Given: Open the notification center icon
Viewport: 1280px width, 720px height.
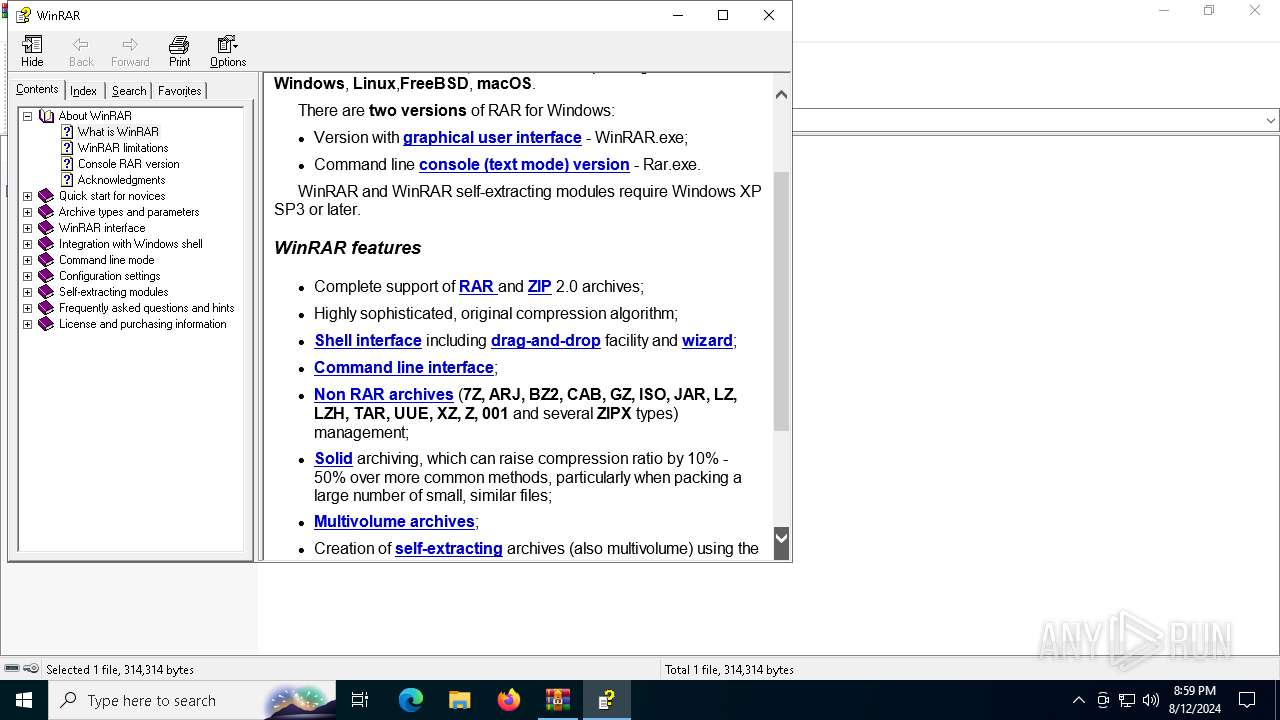Looking at the screenshot, I should point(1247,700).
